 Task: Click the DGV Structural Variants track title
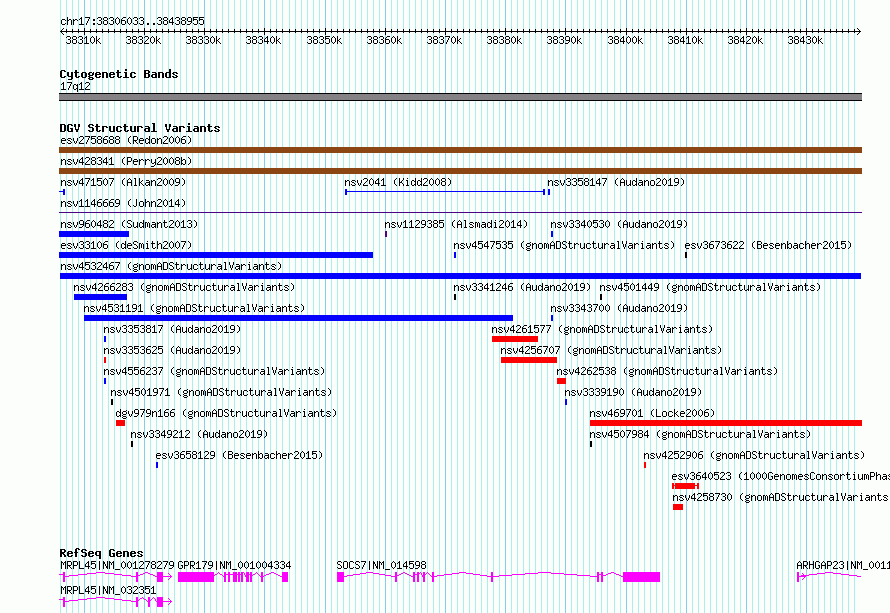[x=140, y=128]
